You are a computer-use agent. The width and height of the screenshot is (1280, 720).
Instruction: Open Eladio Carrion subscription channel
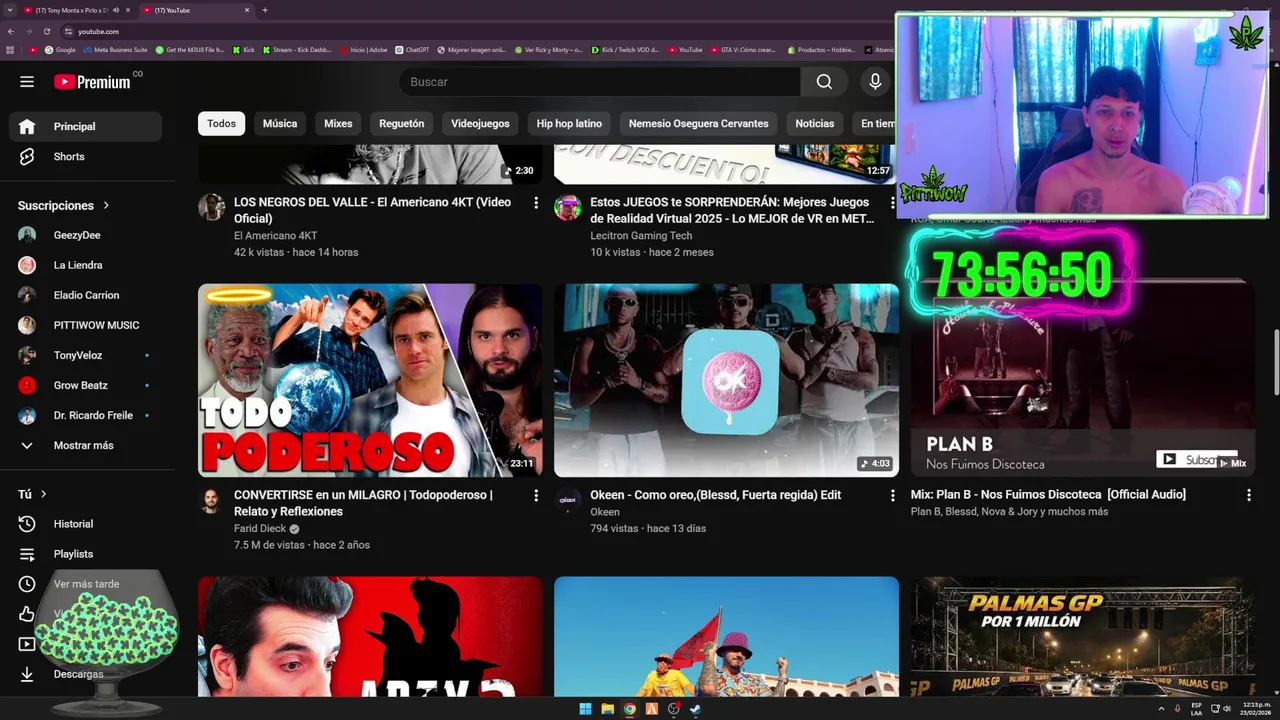click(86, 296)
